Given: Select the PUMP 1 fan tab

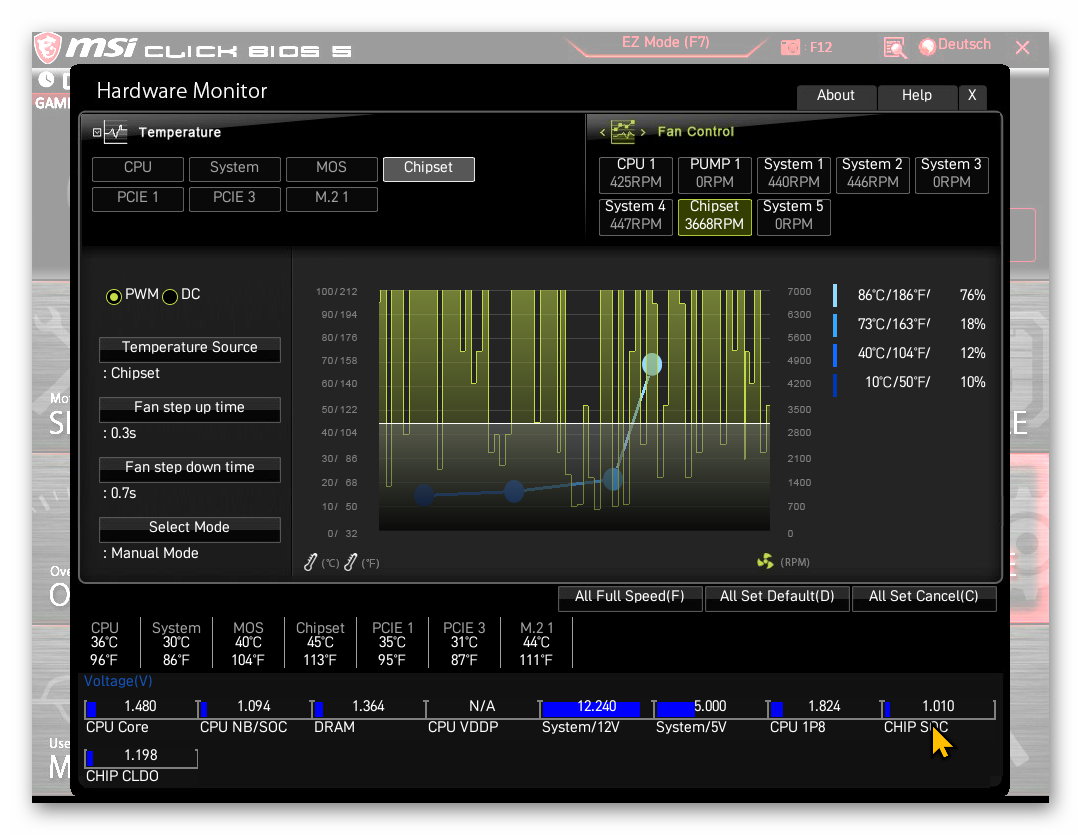Looking at the screenshot, I should (715, 174).
